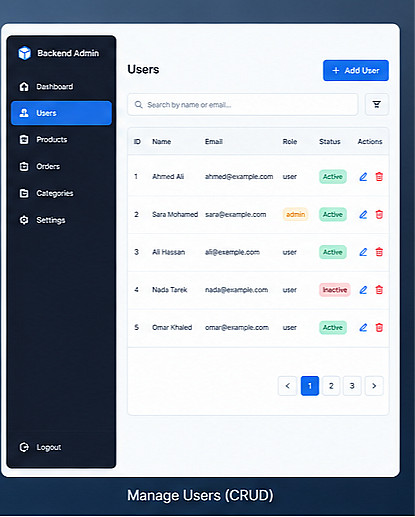Click trash icon for Omar Khaled
Image resolution: width=415 pixels, height=517 pixels.
click(x=379, y=327)
